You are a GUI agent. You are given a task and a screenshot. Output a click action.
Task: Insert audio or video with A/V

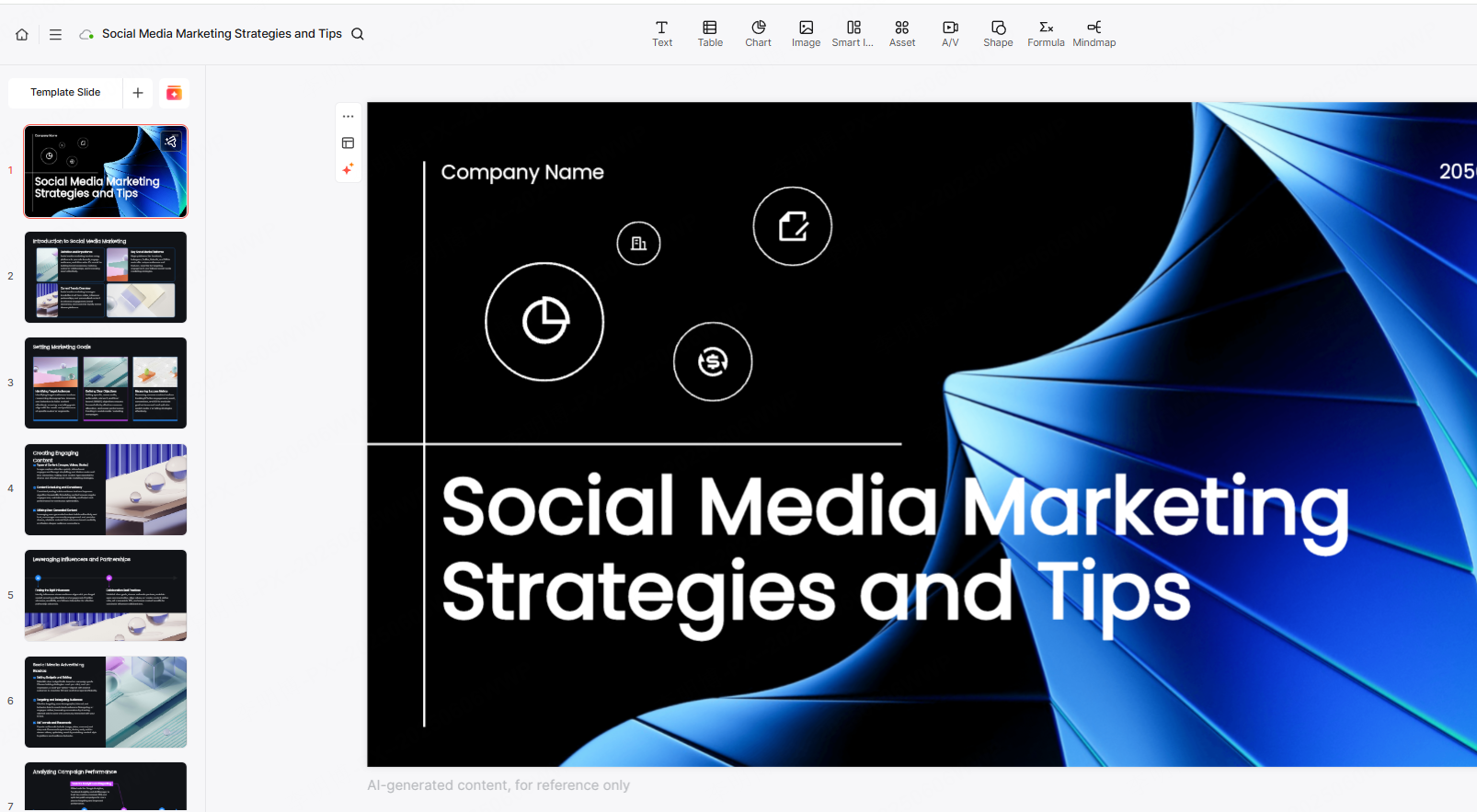click(x=950, y=34)
